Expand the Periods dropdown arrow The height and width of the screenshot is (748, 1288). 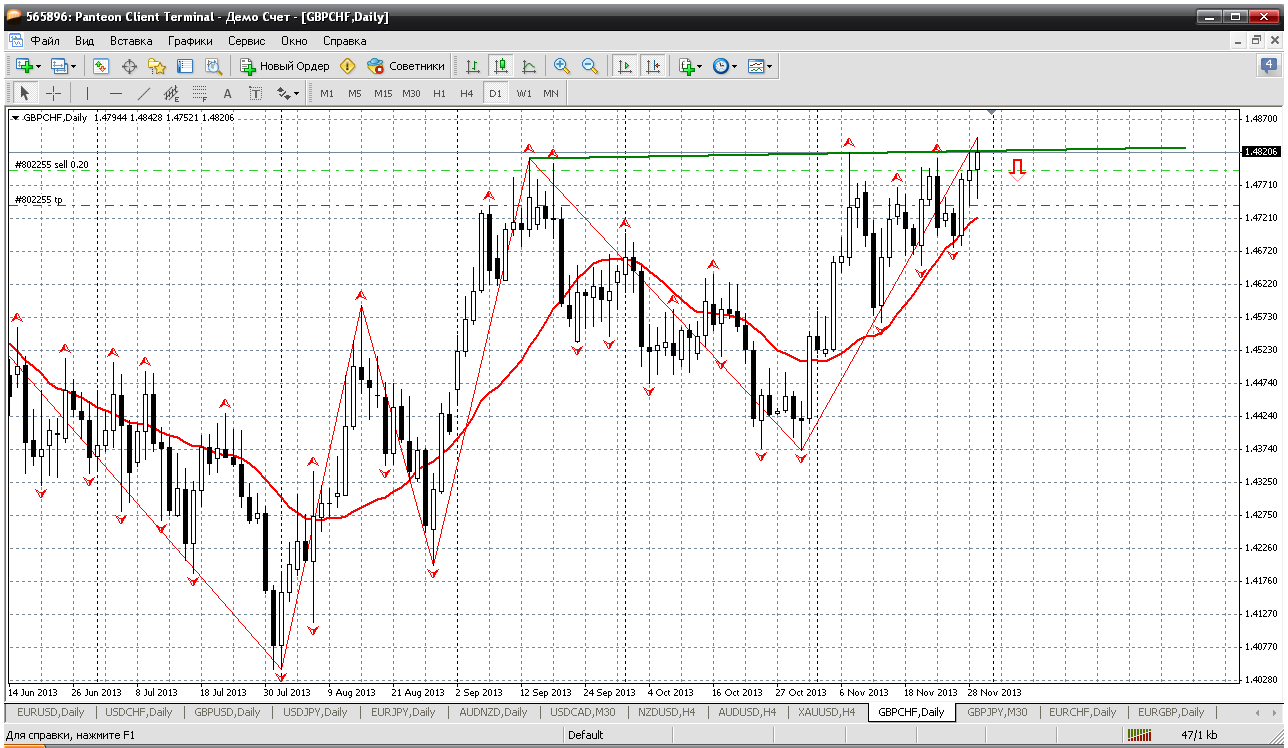[735, 66]
